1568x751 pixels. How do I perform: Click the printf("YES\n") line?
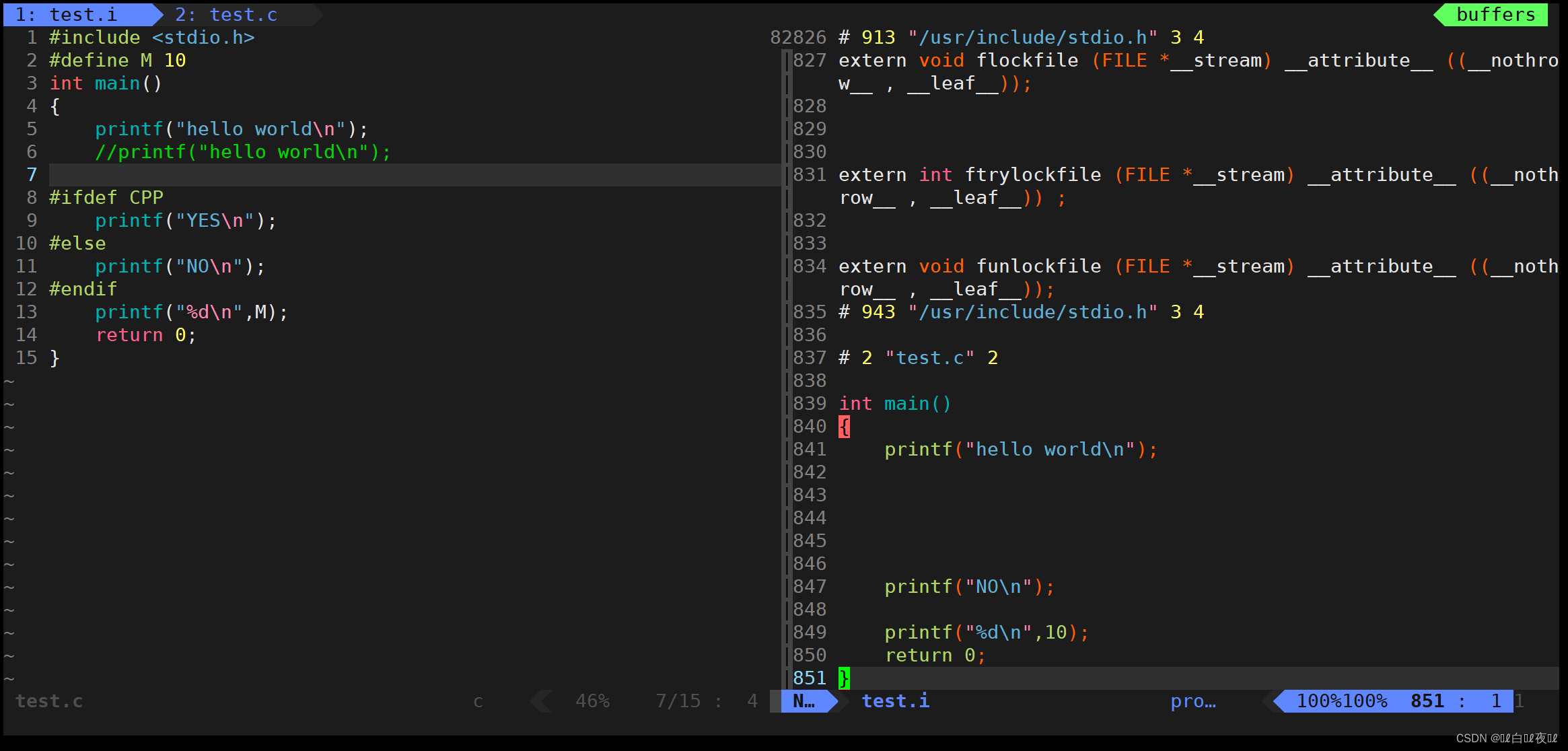(x=186, y=221)
